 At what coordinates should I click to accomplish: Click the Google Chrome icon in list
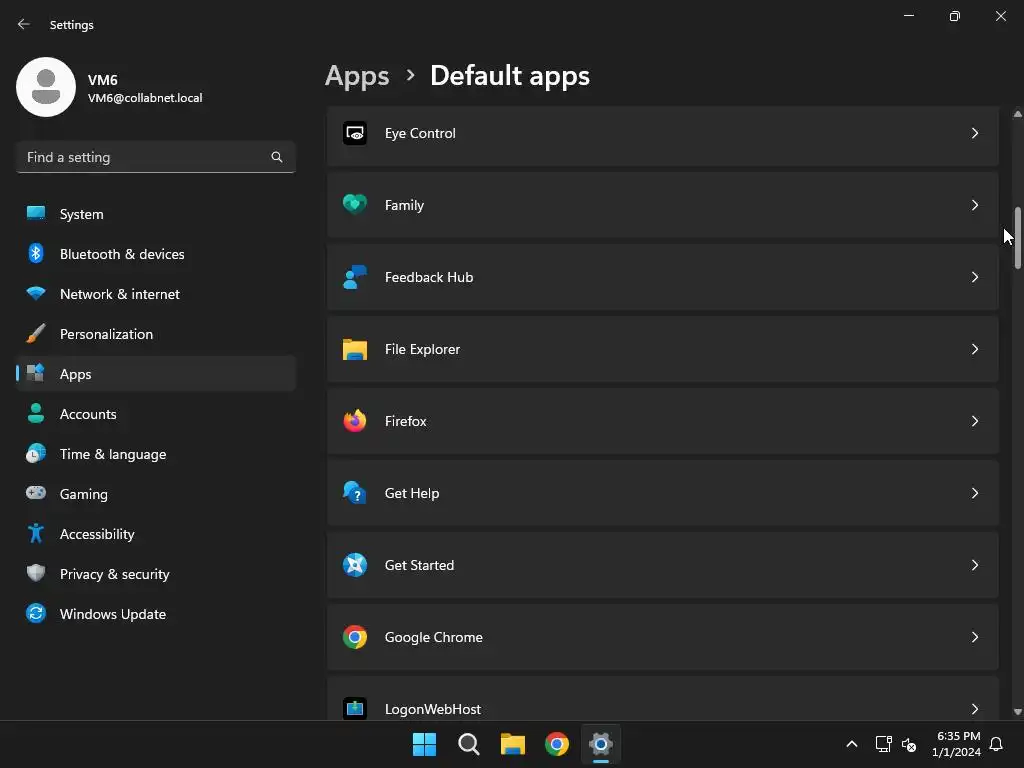pyautogui.click(x=355, y=637)
